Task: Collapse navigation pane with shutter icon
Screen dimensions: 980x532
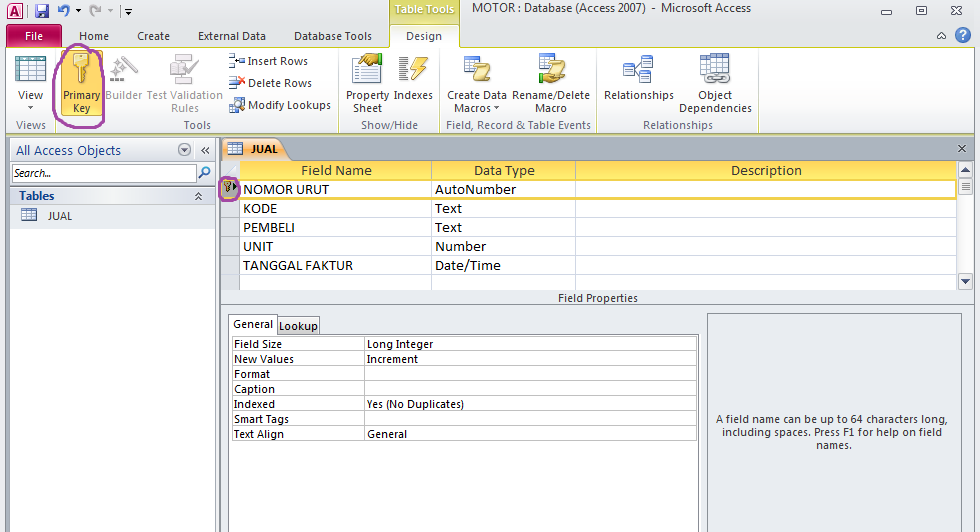Action: 205,150
